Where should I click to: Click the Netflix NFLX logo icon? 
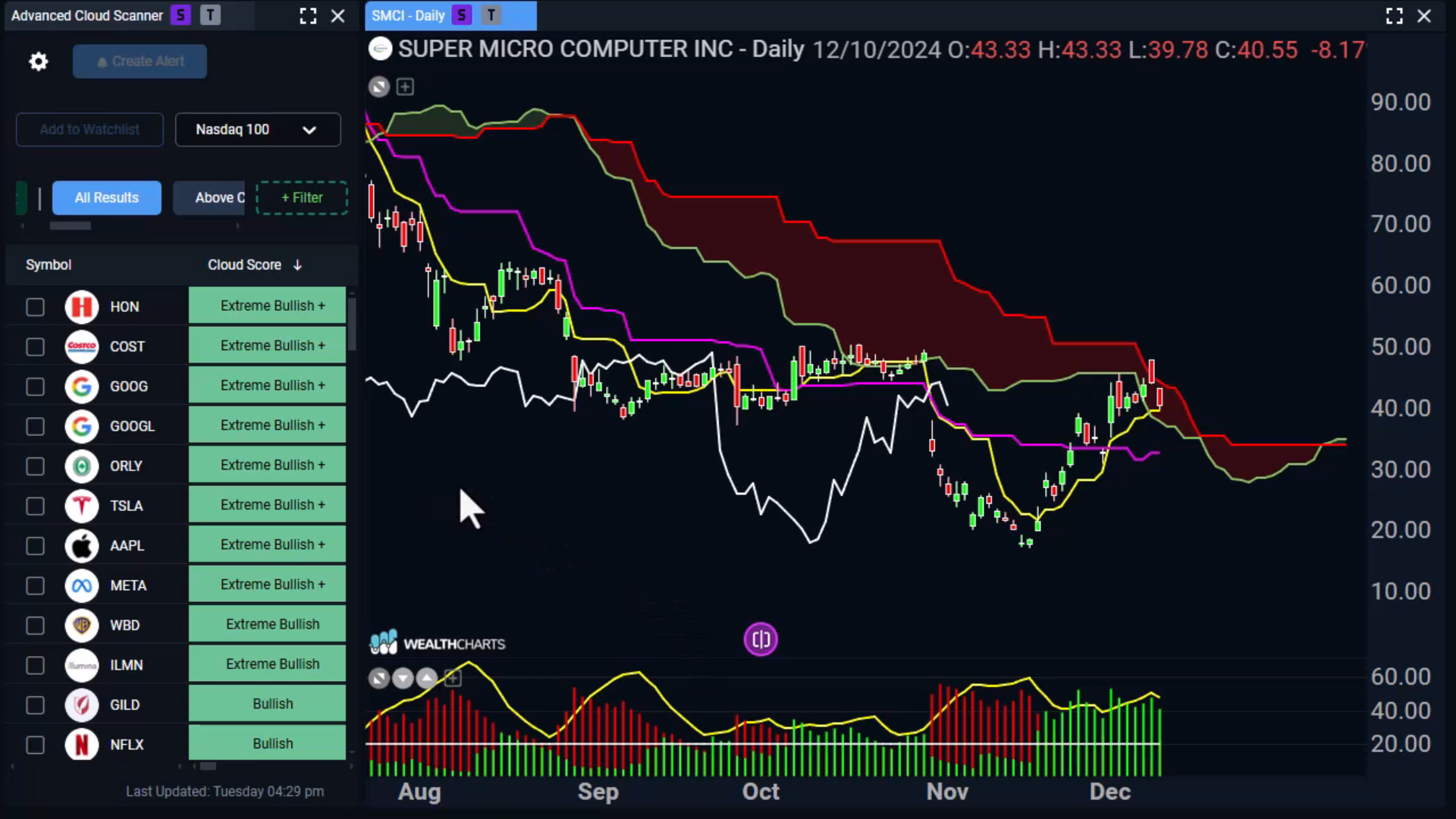(82, 745)
